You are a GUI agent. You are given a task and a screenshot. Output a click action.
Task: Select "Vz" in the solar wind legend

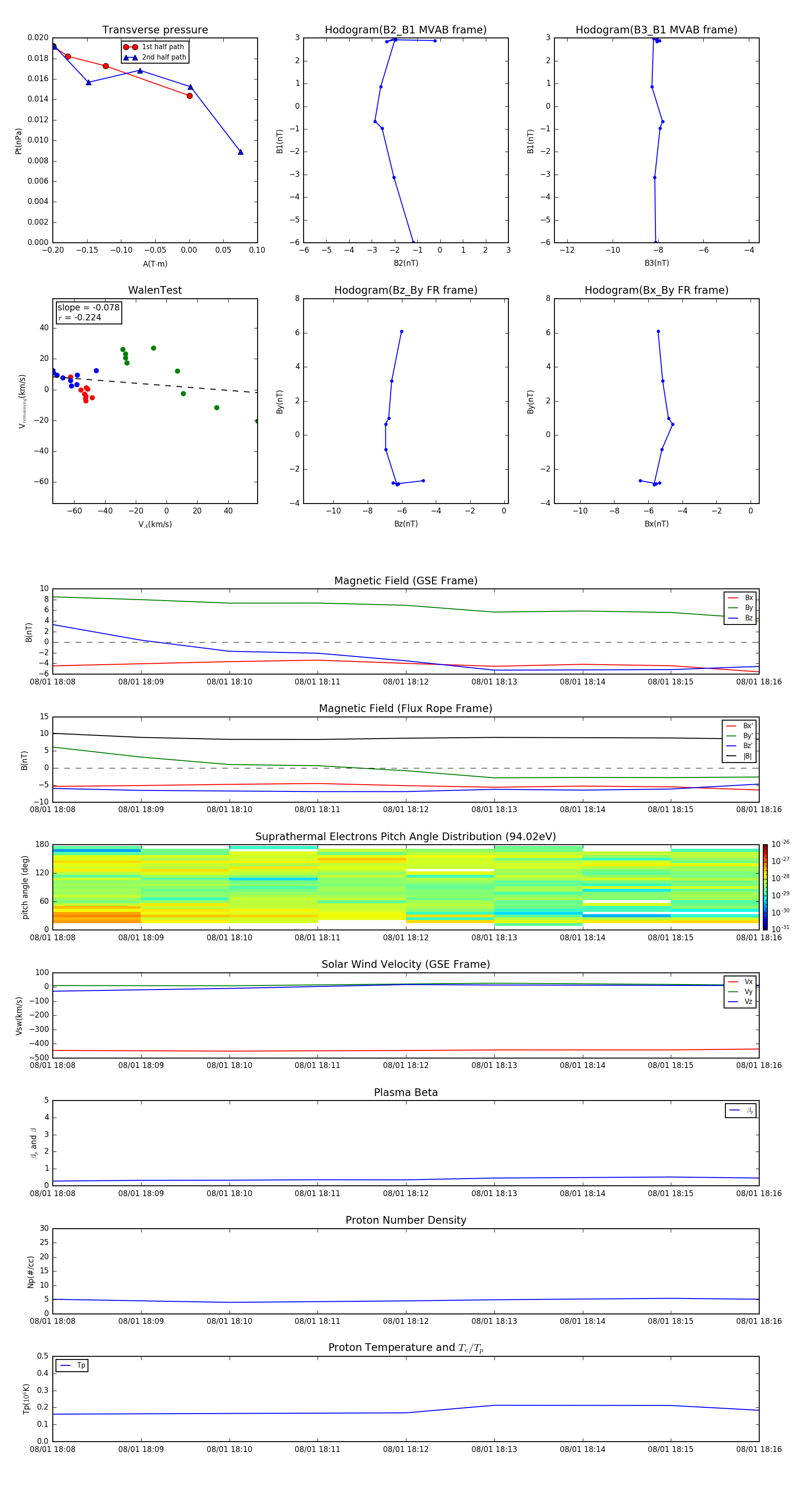point(740,1002)
